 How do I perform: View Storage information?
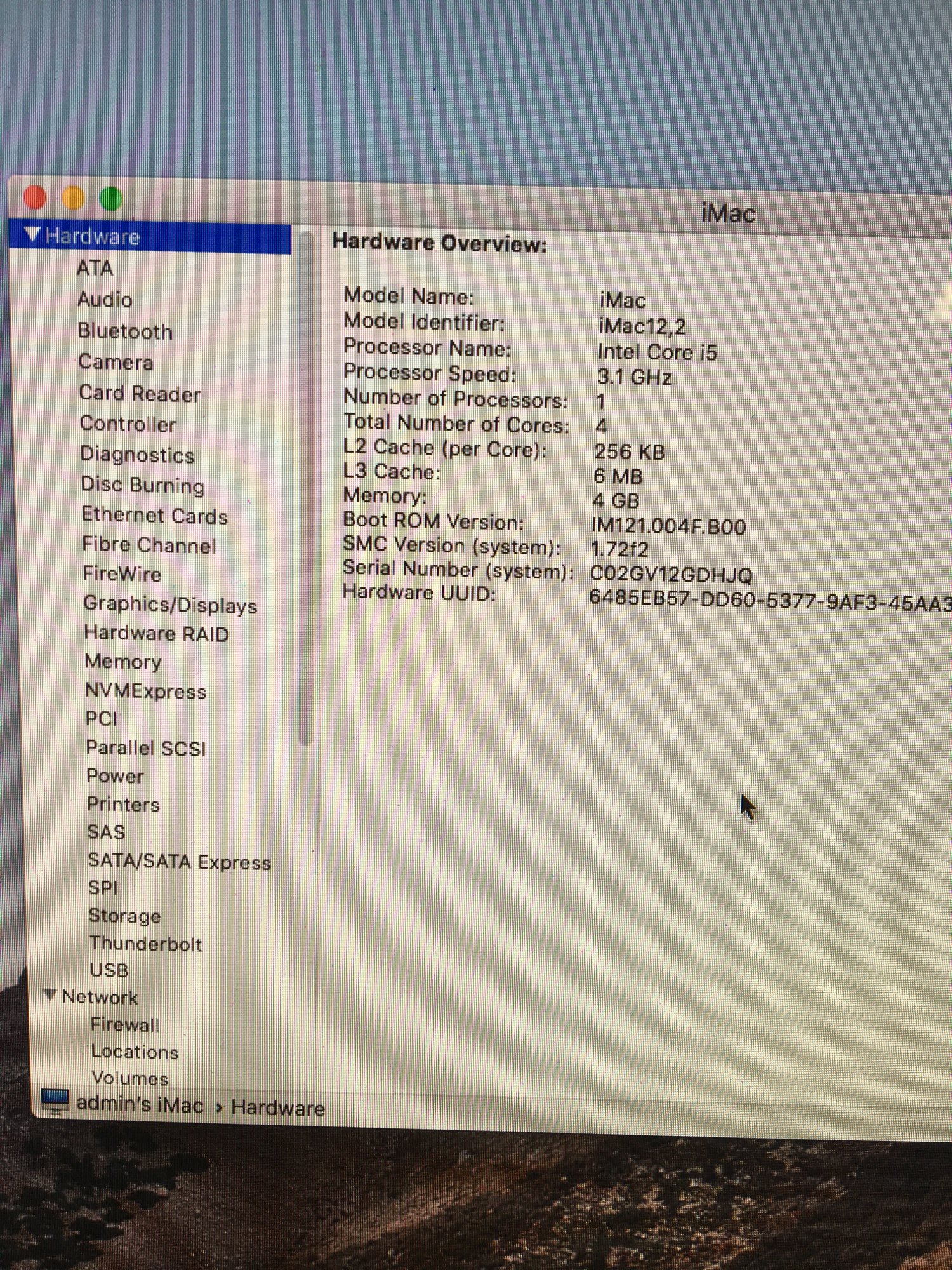(125, 916)
